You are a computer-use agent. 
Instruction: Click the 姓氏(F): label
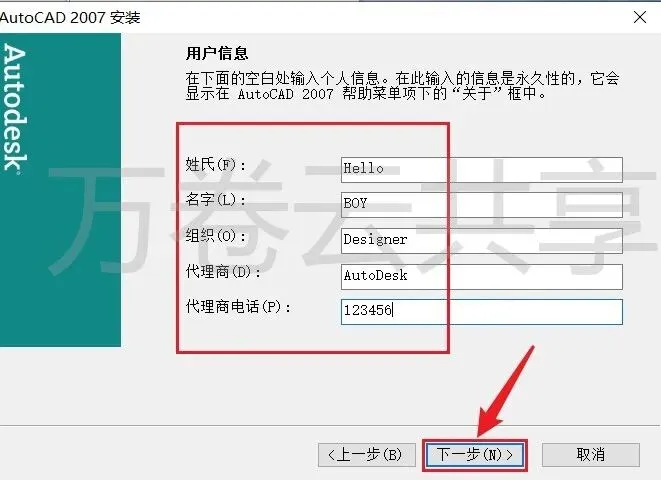click(x=215, y=164)
